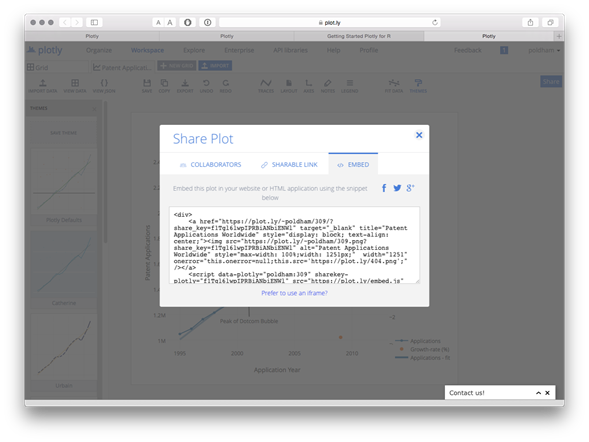Share plot on Facebook icon
589x442 pixels.
coord(384,188)
